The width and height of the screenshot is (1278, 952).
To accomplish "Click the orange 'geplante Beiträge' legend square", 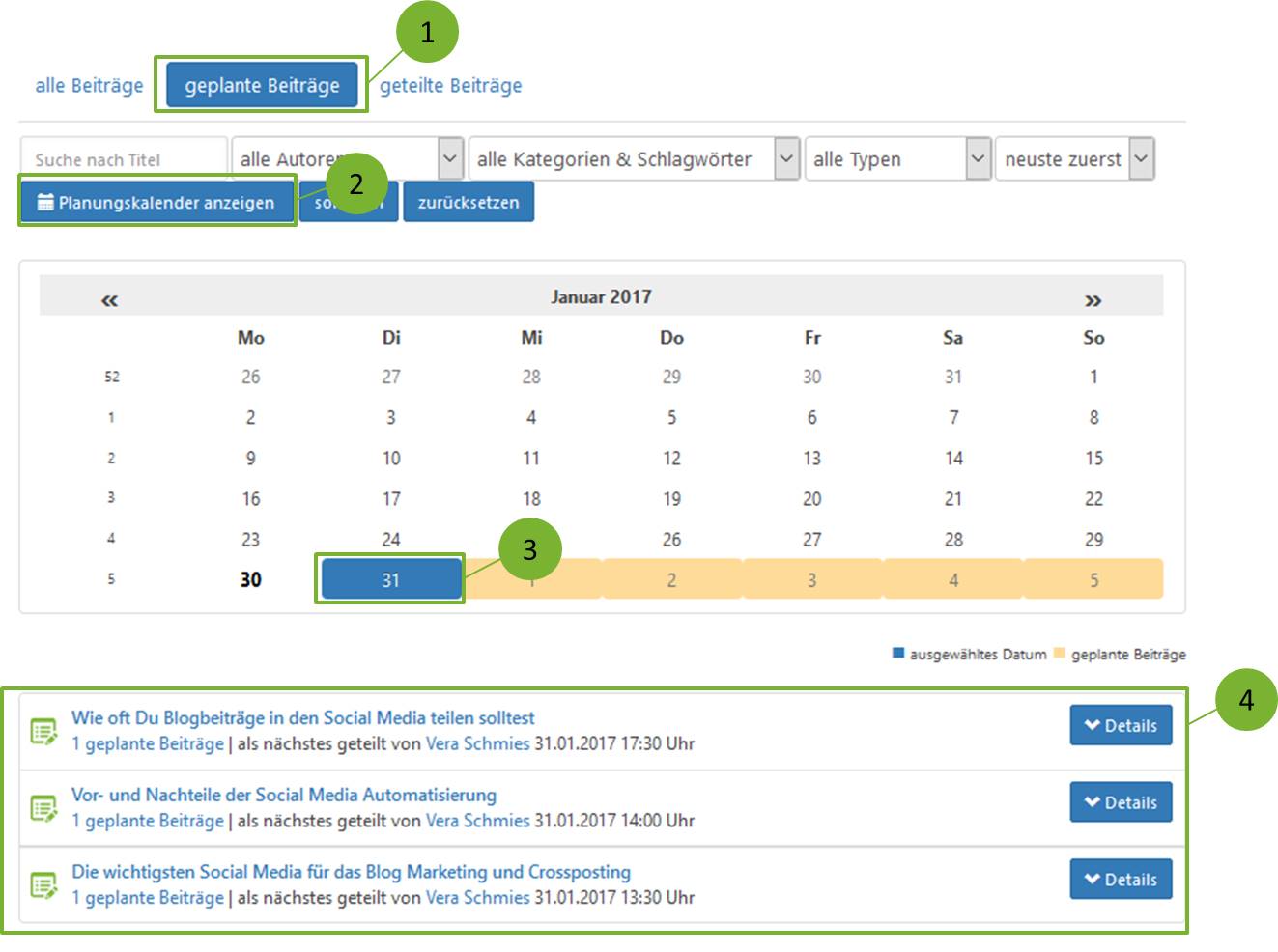I will click(x=1060, y=654).
